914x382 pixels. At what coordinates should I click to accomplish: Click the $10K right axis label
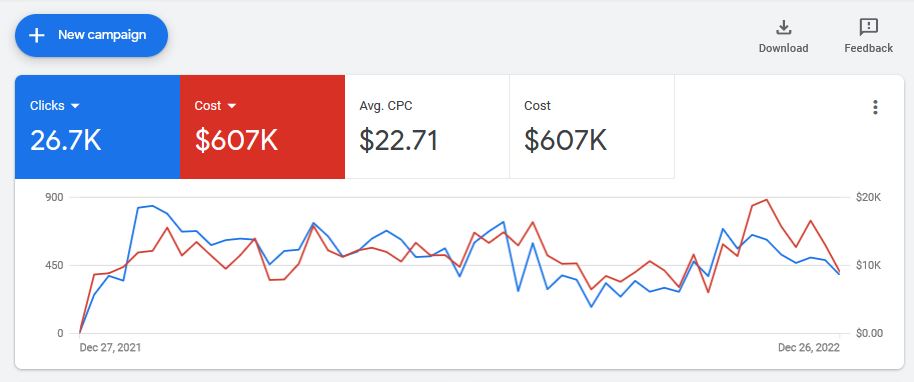click(x=868, y=265)
